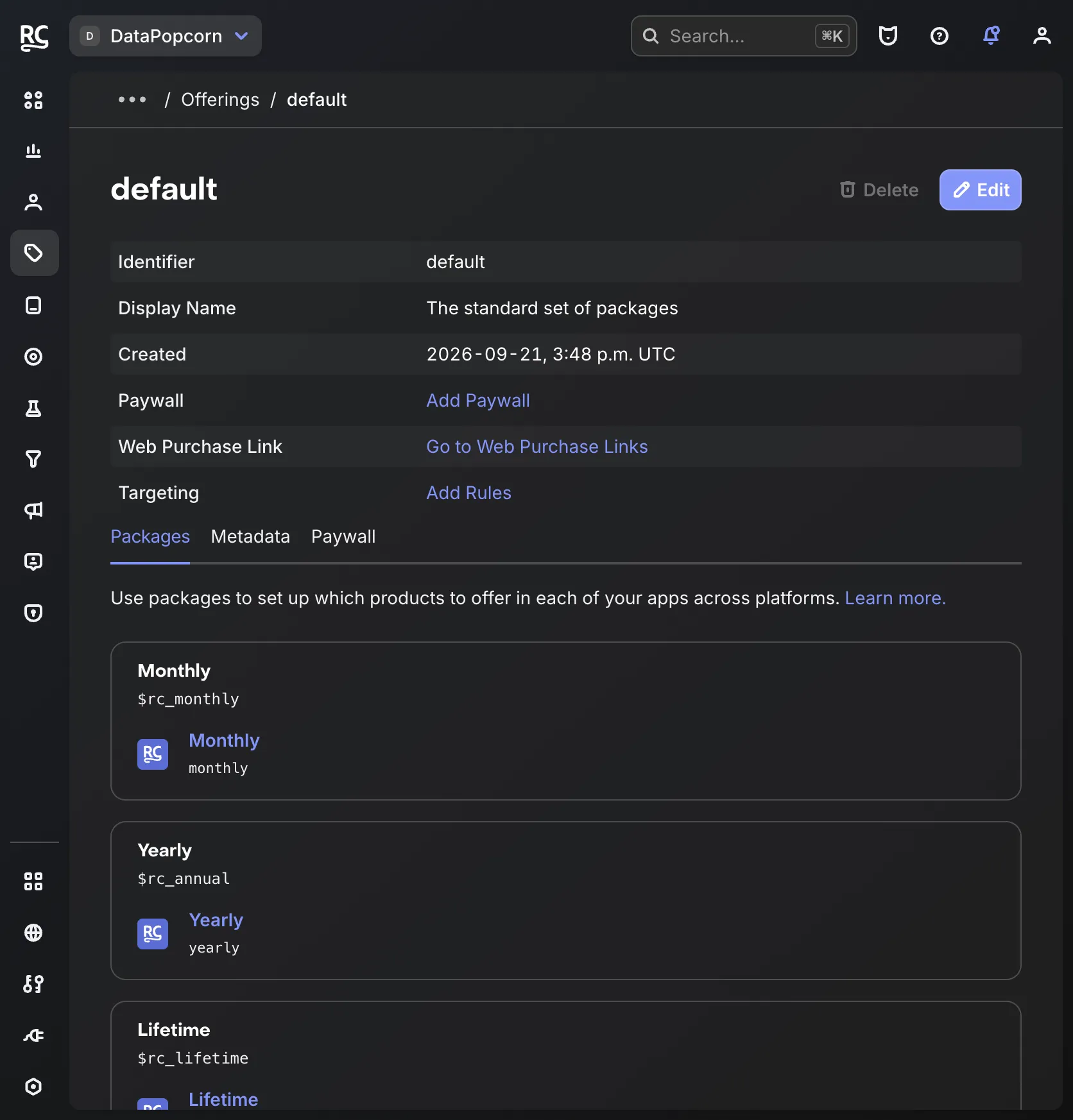Click the RevenueCat logo icon
The image size is (1073, 1120).
[x=34, y=37]
